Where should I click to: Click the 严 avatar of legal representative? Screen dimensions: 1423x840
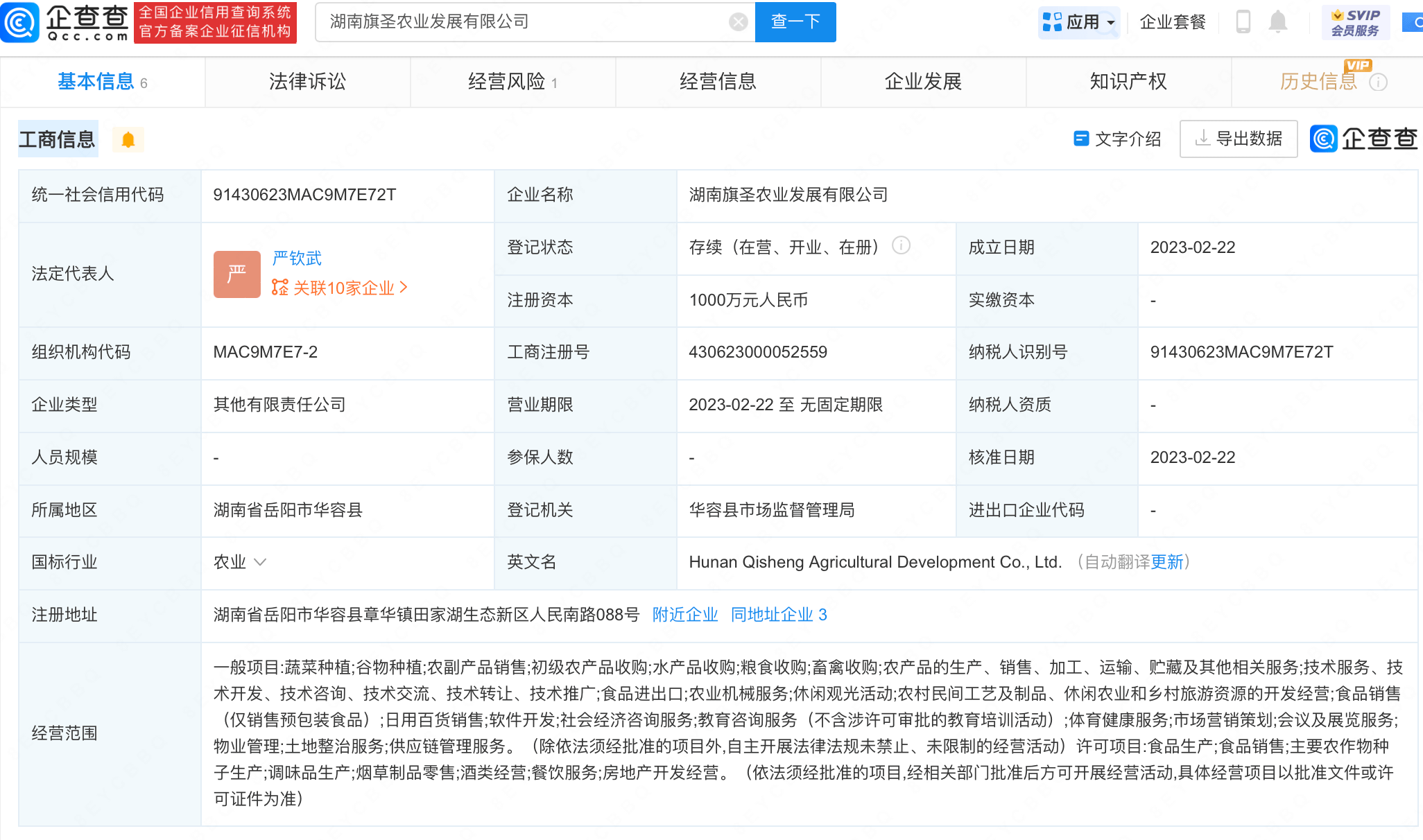click(237, 274)
